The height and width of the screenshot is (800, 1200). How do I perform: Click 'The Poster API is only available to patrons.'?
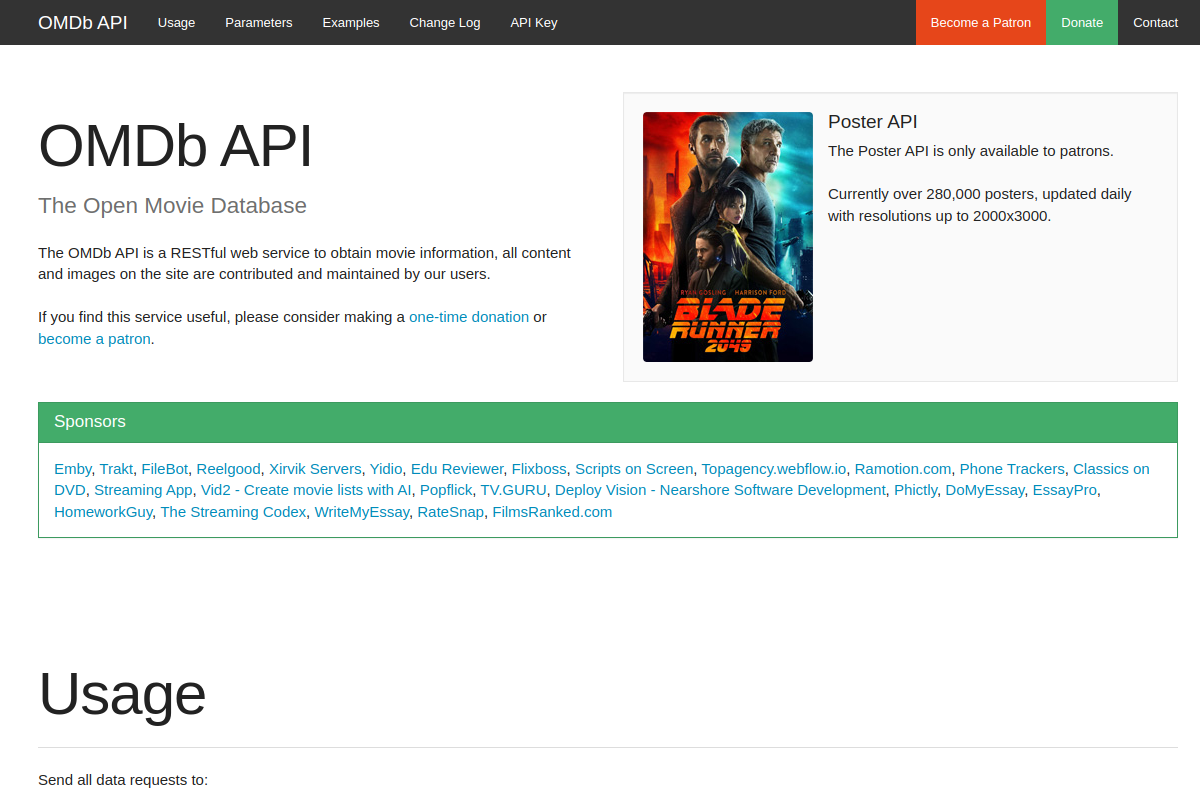(971, 151)
